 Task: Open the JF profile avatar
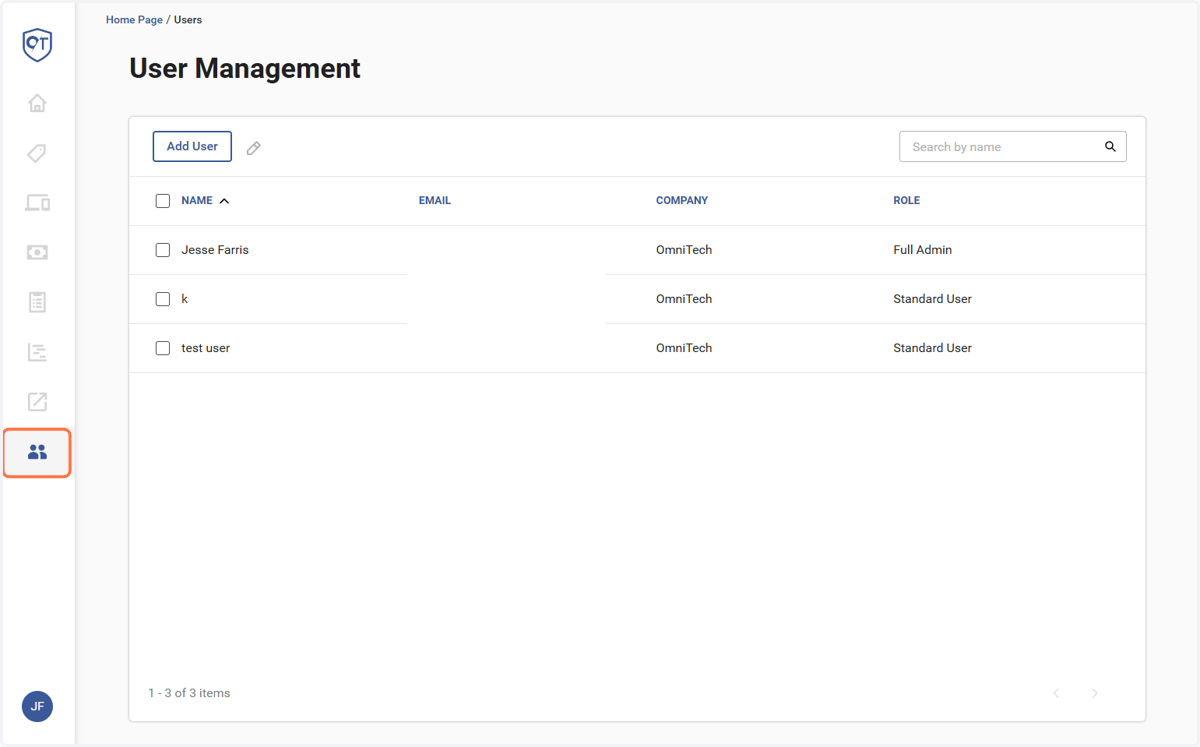coord(37,707)
